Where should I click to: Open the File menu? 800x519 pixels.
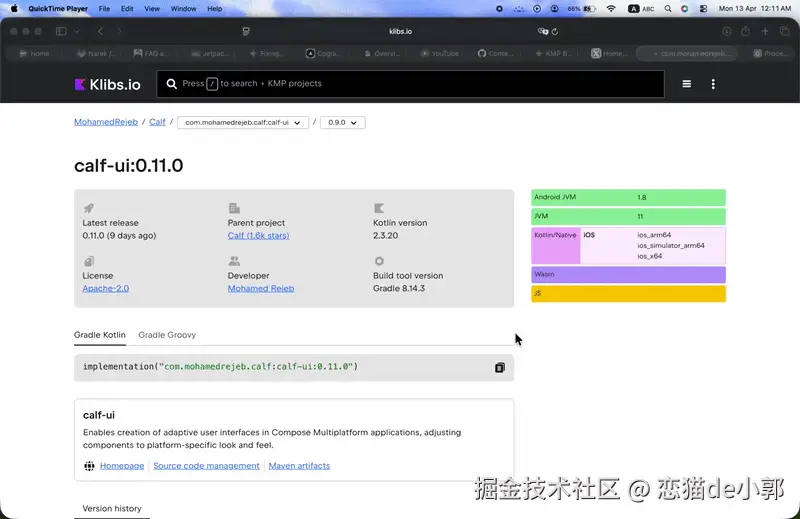point(104,9)
